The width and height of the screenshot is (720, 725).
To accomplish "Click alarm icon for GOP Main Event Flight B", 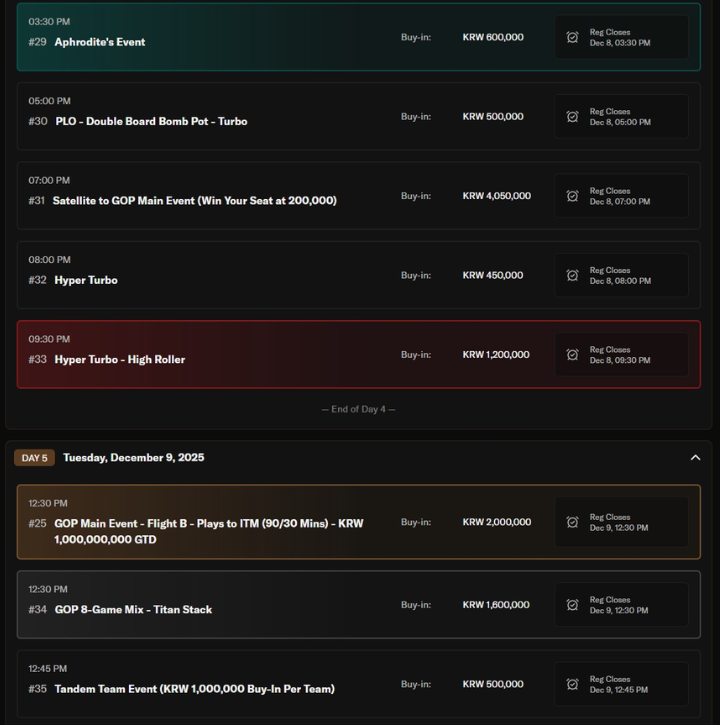I will [x=572, y=522].
